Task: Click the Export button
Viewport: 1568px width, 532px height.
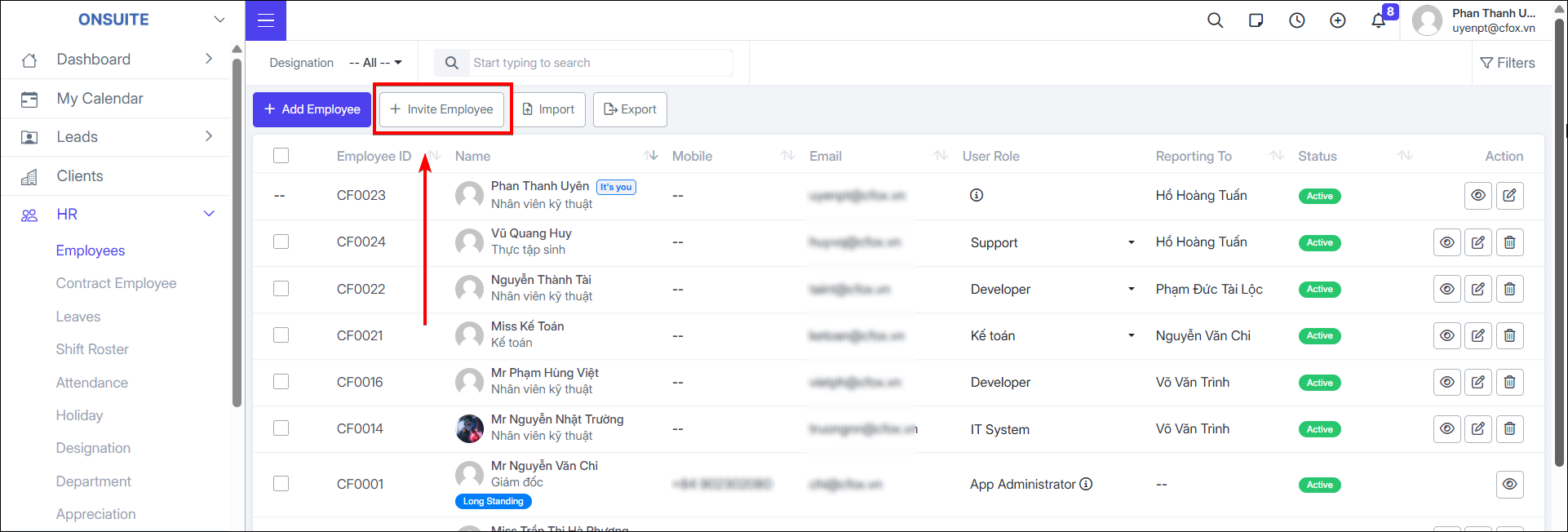Action: click(x=630, y=109)
